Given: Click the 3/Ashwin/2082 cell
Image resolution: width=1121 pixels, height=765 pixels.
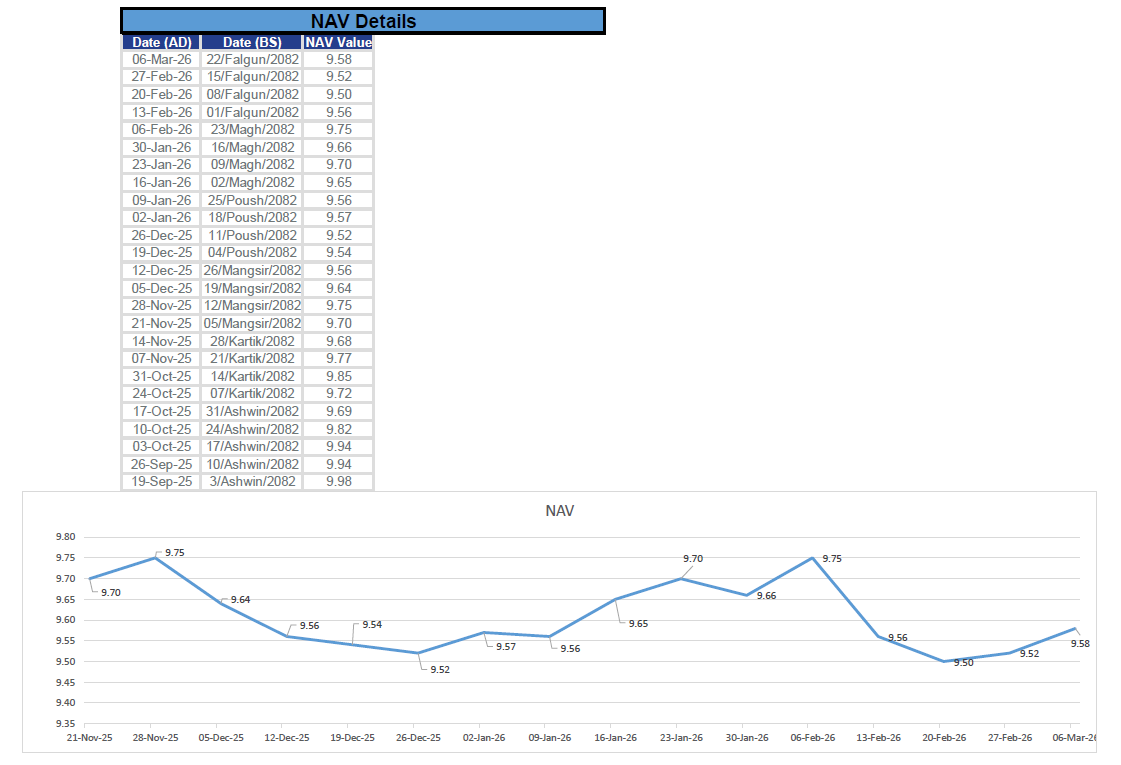Looking at the screenshot, I should pos(252,481).
